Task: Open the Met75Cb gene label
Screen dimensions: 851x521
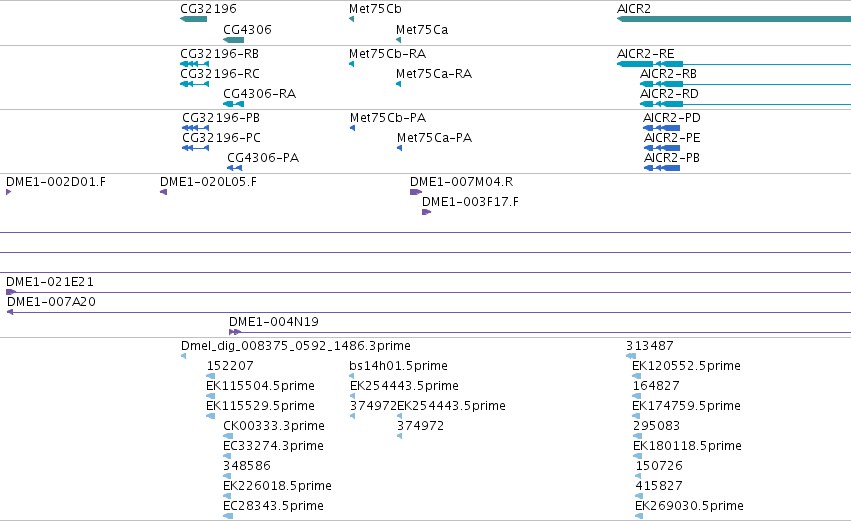Action: (x=375, y=9)
